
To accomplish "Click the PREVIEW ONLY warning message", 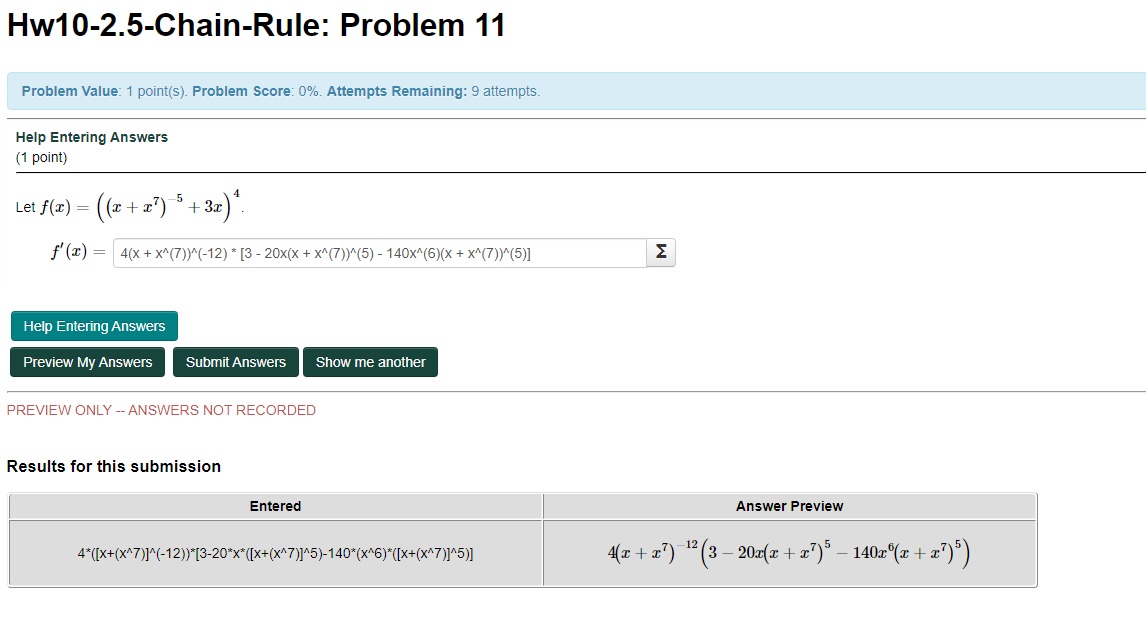I will pos(160,410).
